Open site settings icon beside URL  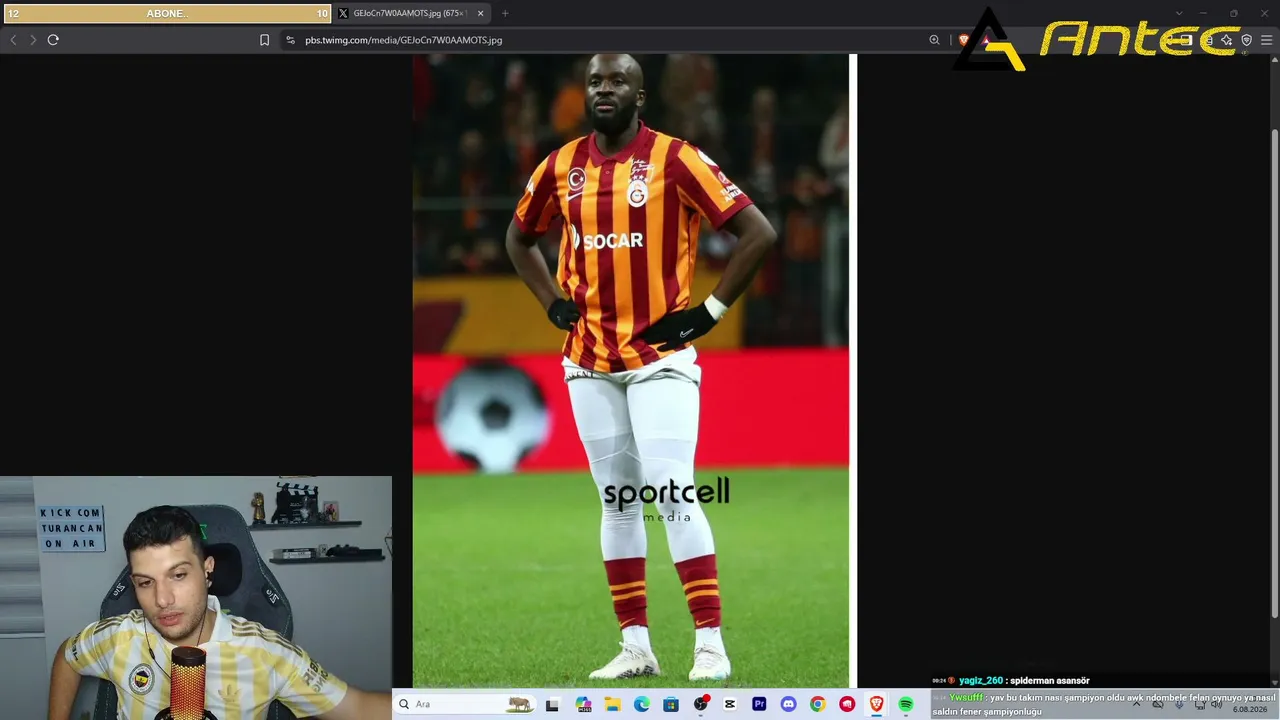coord(290,40)
